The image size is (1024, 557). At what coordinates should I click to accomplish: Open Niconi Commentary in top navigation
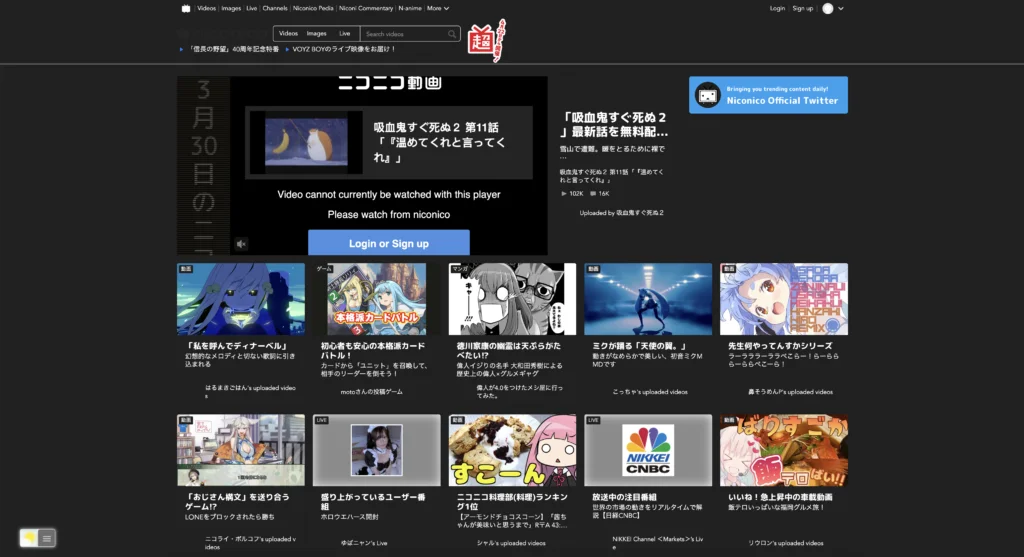click(366, 8)
